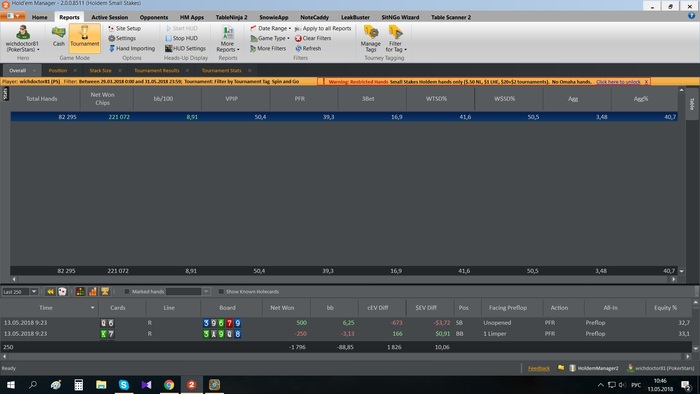This screenshot has height=394, width=700.
Task: Select the Cash game mode icon
Action: pyautogui.click(x=58, y=36)
